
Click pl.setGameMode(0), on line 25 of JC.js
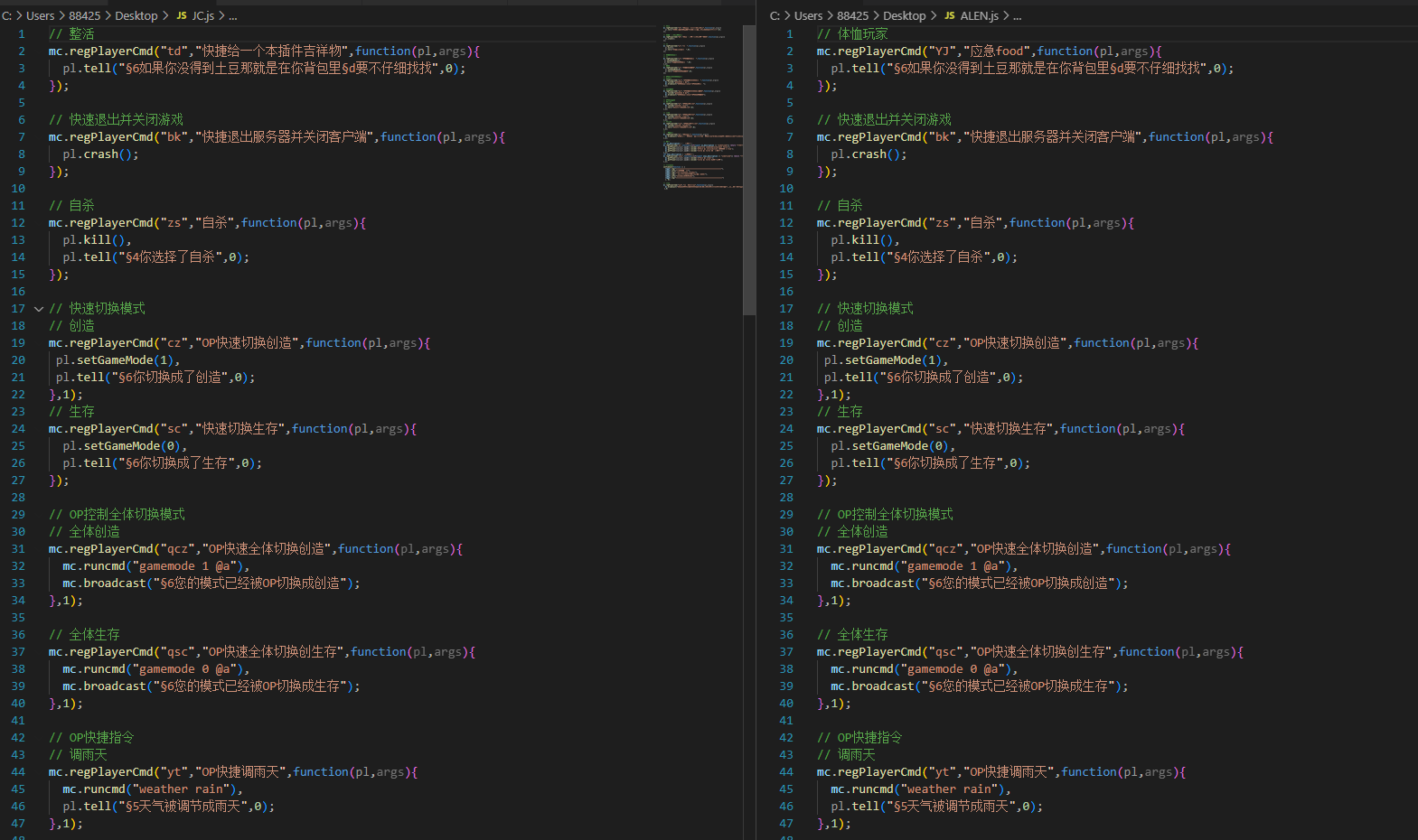click(125, 446)
